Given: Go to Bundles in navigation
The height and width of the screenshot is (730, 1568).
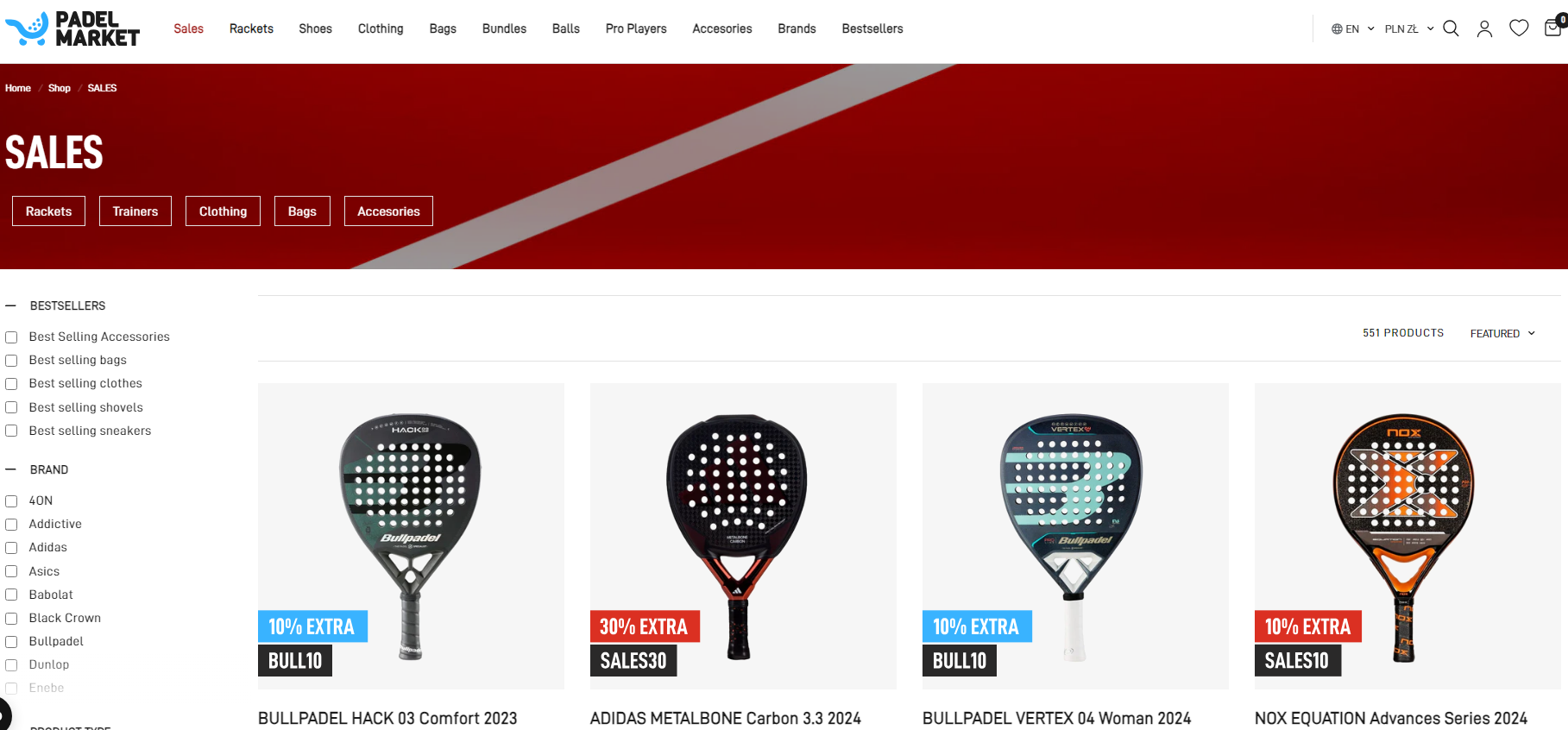Looking at the screenshot, I should [x=504, y=28].
